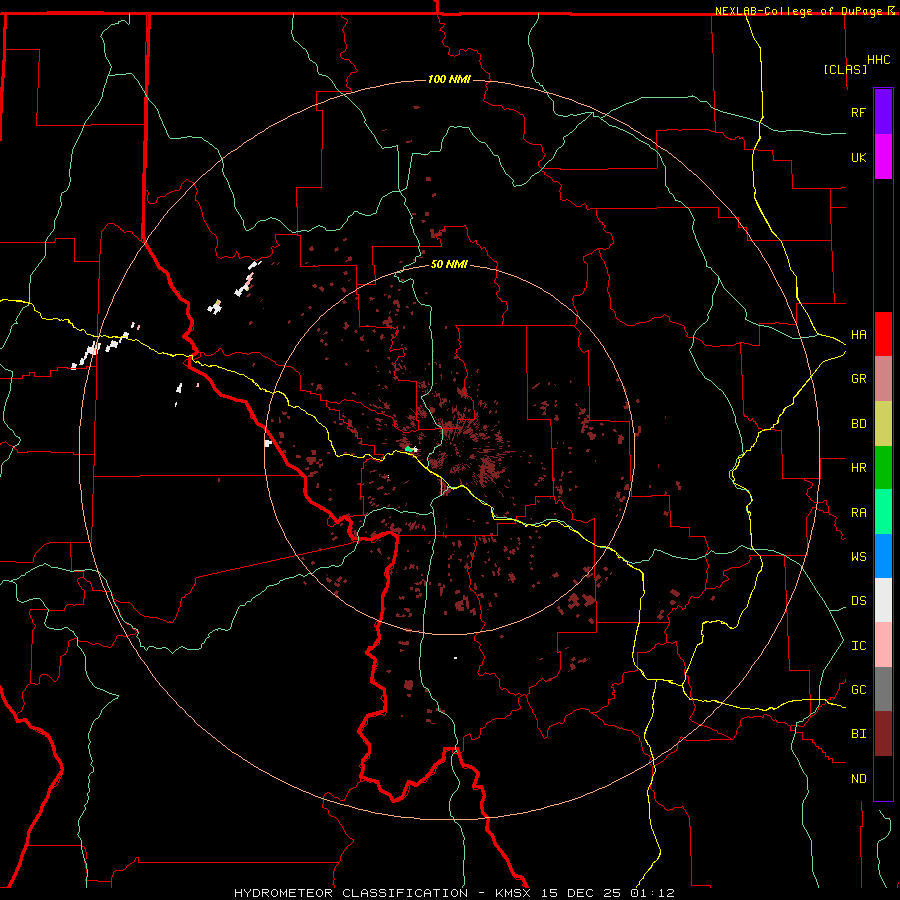The height and width of the screenshot is (900, 900).
Task: Click the "KMSX" radar site identifier
Action: click(515, 893)
